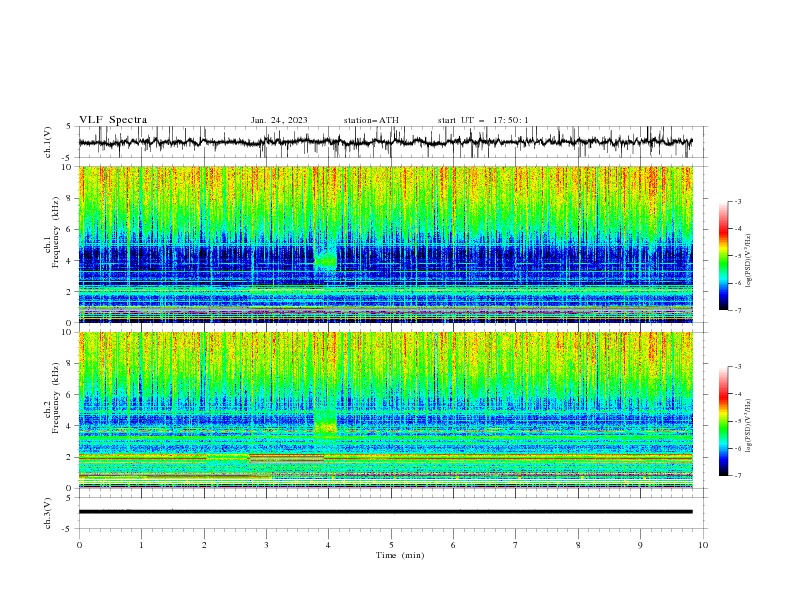Screen dimensions: 792x612
Task: Click the time axis tick label '0'
Action: click(x=79, y=545)
